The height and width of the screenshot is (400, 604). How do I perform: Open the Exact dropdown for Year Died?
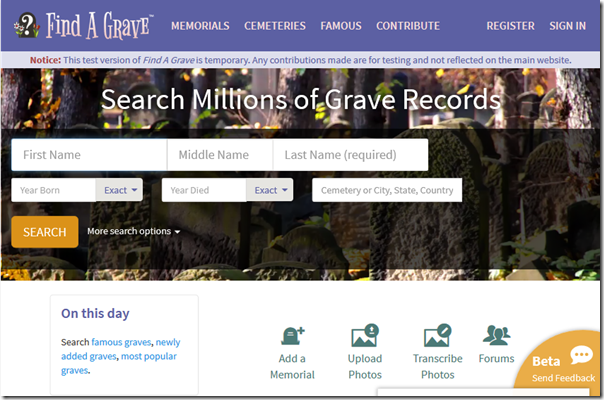(x=270, y=190)
